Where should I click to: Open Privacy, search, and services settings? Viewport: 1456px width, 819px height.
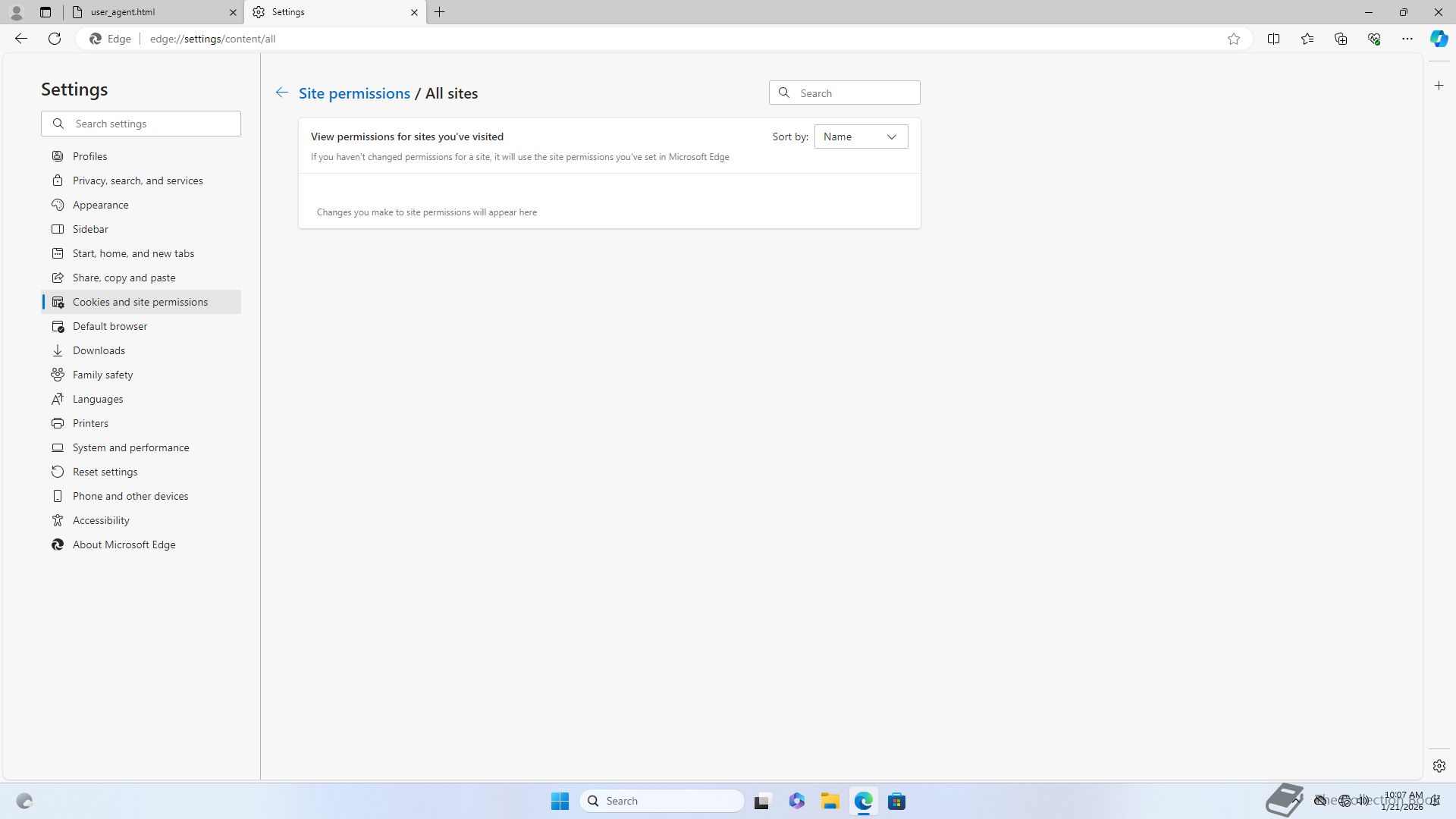click(137, 180)
